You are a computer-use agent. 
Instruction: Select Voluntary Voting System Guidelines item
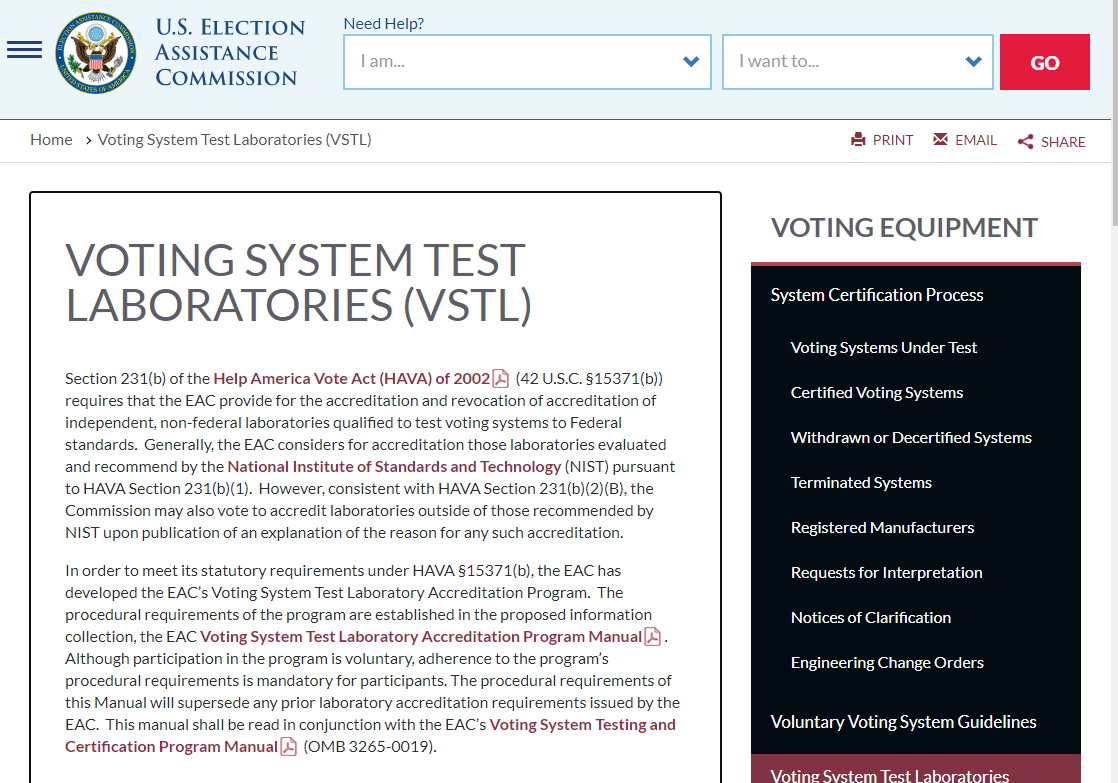coord(903,722)
